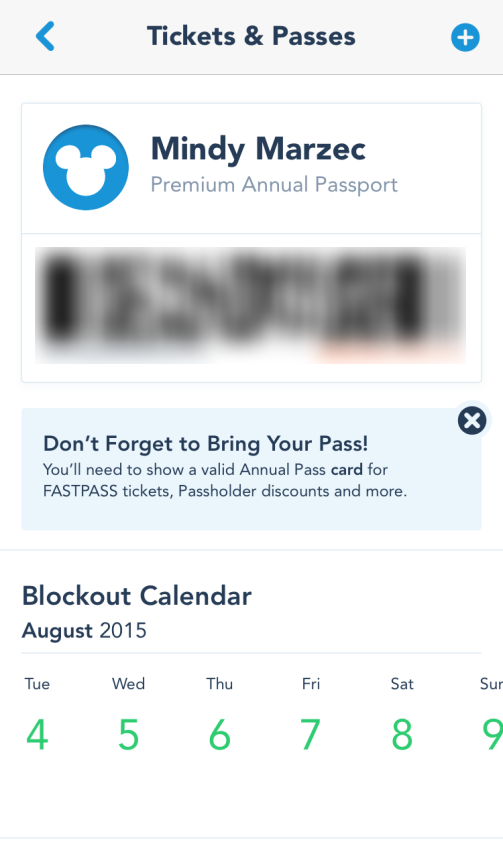Select Wednesday August 5 on calendar
This screenshot has height=866, width=503.
click(x=128, y=735)
